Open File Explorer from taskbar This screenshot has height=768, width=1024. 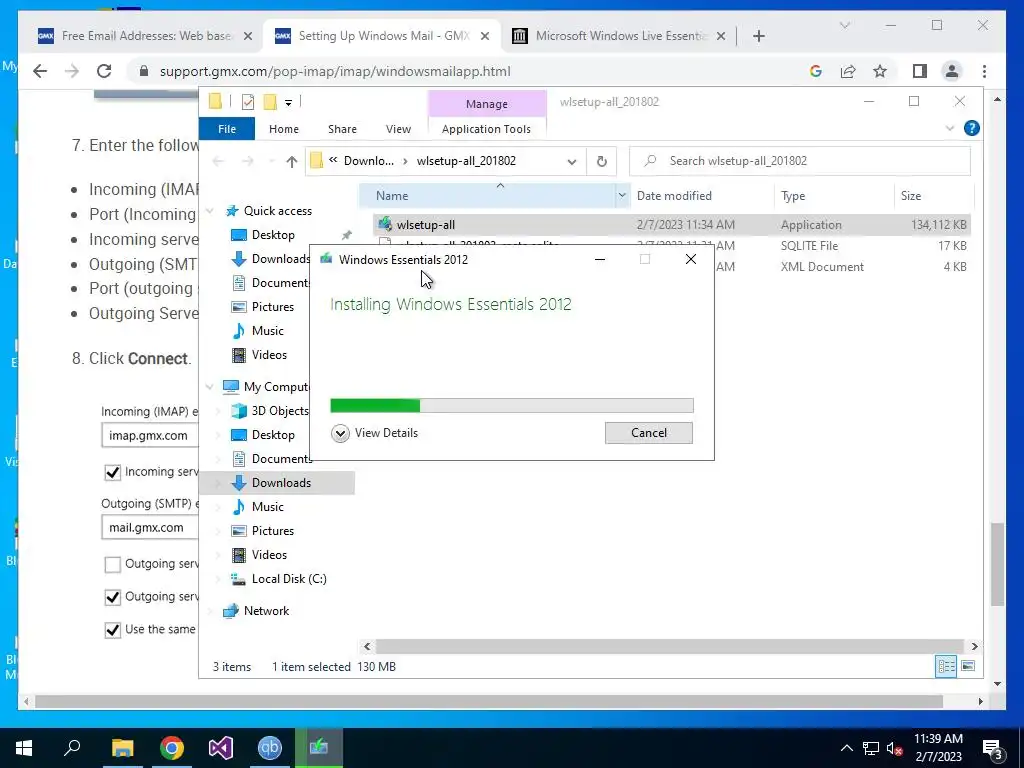pyautogui.click(x=122, y=748)
